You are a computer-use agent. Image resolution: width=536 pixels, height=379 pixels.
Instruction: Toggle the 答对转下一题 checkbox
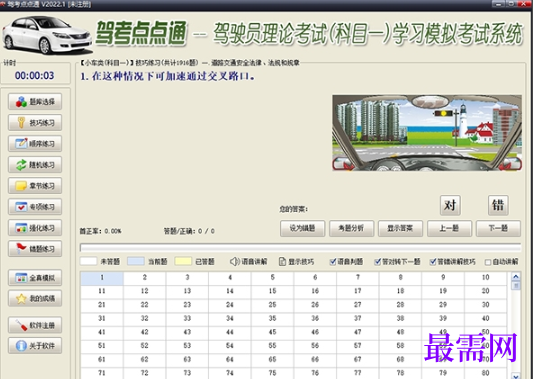(377, 262)
